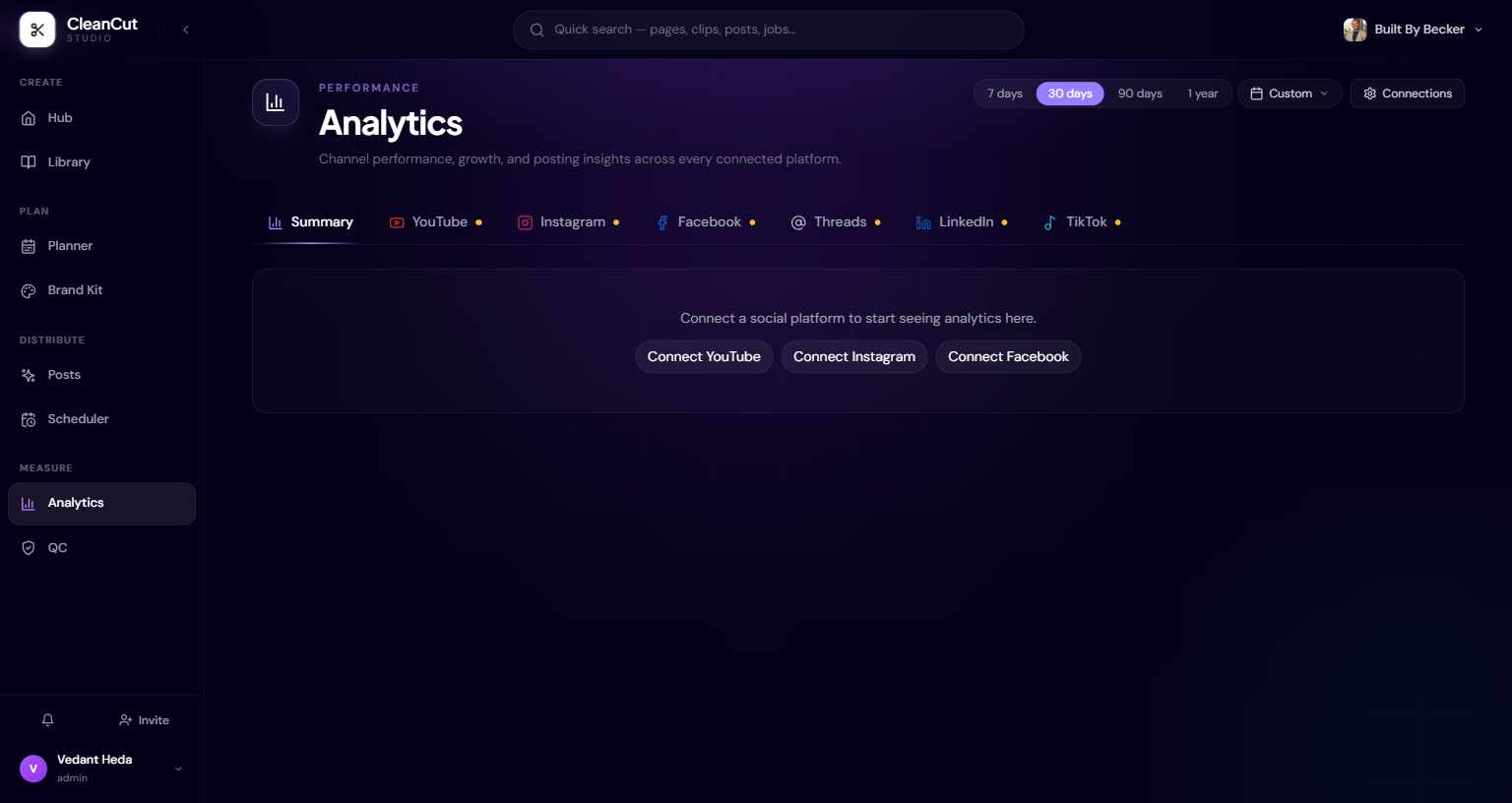The width and height of the screenshot is (1512, 803).
Task: Click the PERFORMANCE label above the heading
Action: click(x=369, y=88)
